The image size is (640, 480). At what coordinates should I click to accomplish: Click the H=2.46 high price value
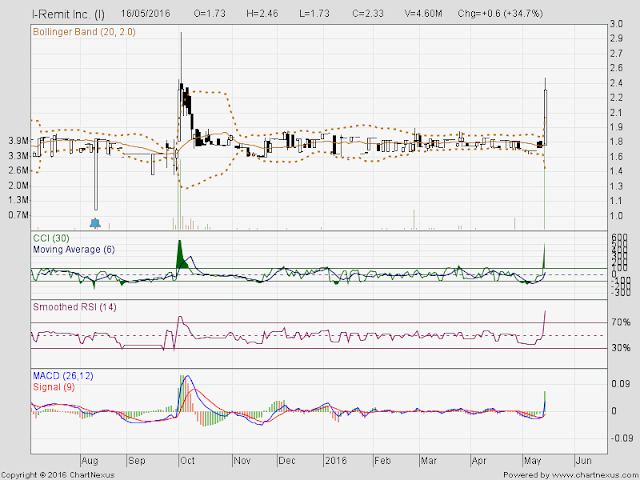pyautogui.click(x=262, y=13)
